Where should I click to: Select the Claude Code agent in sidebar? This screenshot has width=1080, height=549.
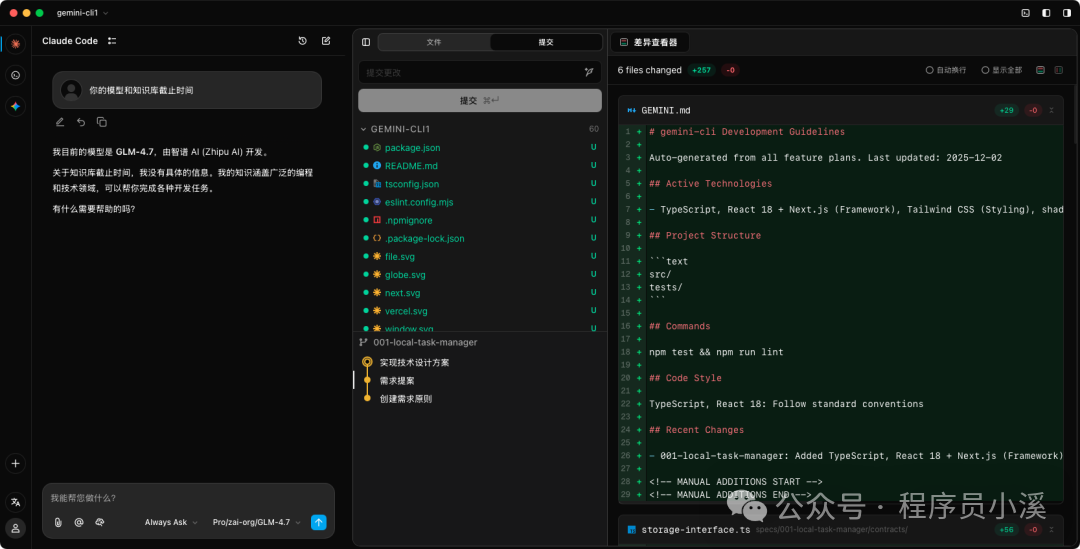(x=15, y=43)
